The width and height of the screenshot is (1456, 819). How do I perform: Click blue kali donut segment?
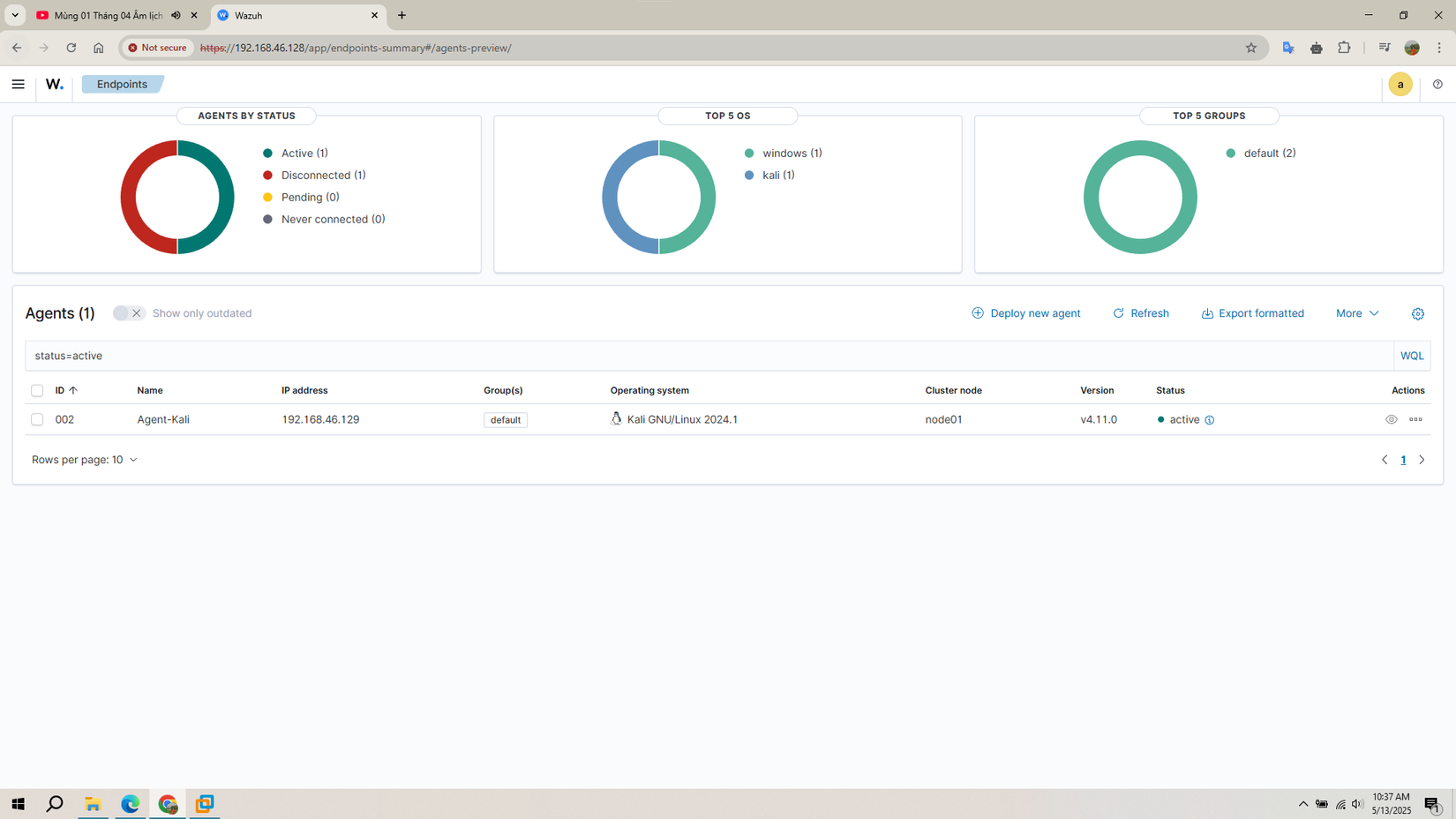point(610,198)
